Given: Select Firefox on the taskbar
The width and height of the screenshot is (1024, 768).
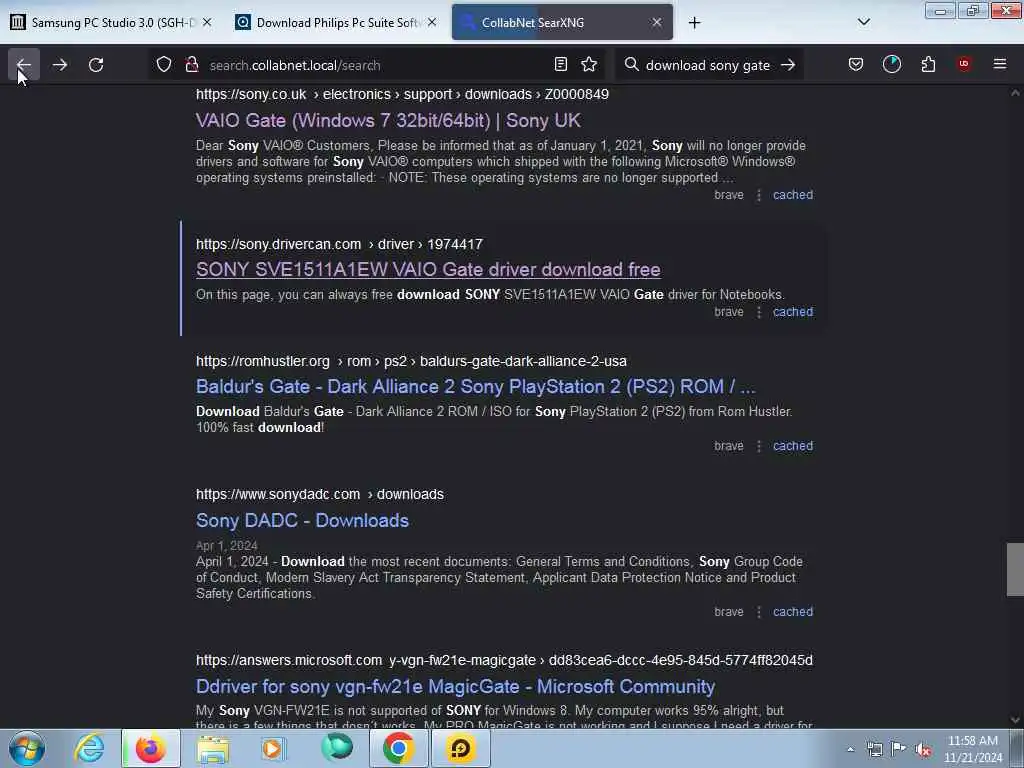Looking at the screenshot, I should [x=151, y=748].
